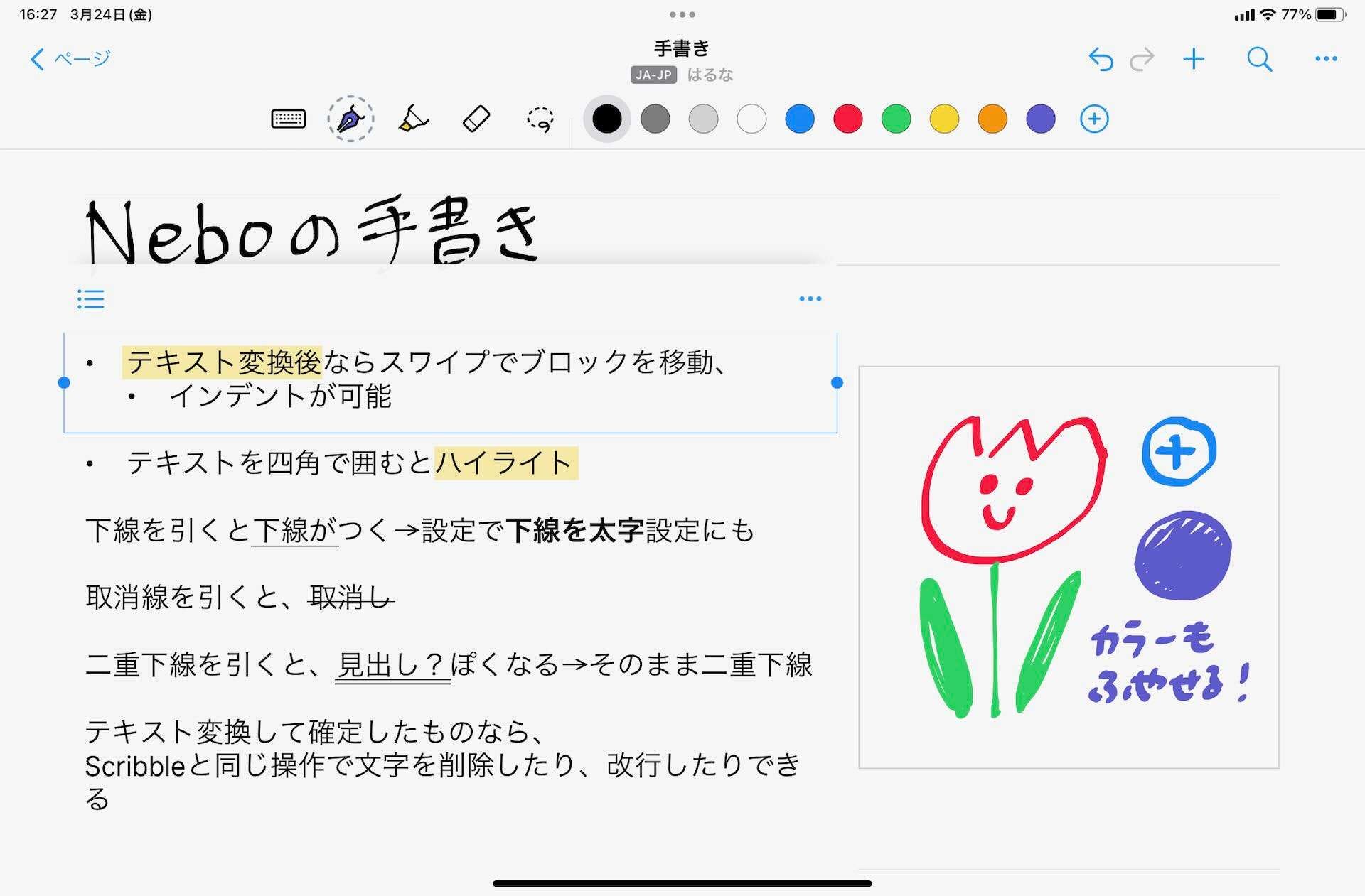1365x896 pixels.
Task: Add a custom color to palette
Action: pos(1094,119)
